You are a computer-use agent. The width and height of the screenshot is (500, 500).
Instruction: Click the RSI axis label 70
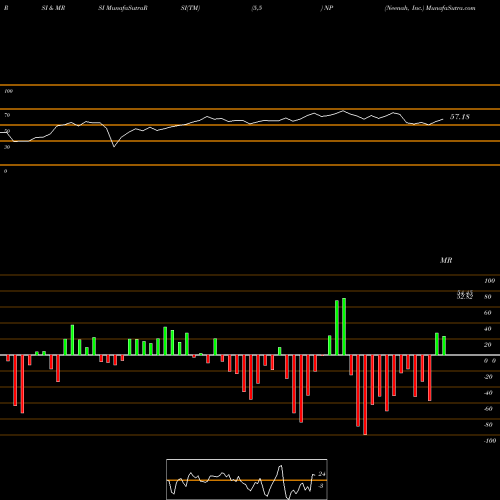(x=7, y=115)
